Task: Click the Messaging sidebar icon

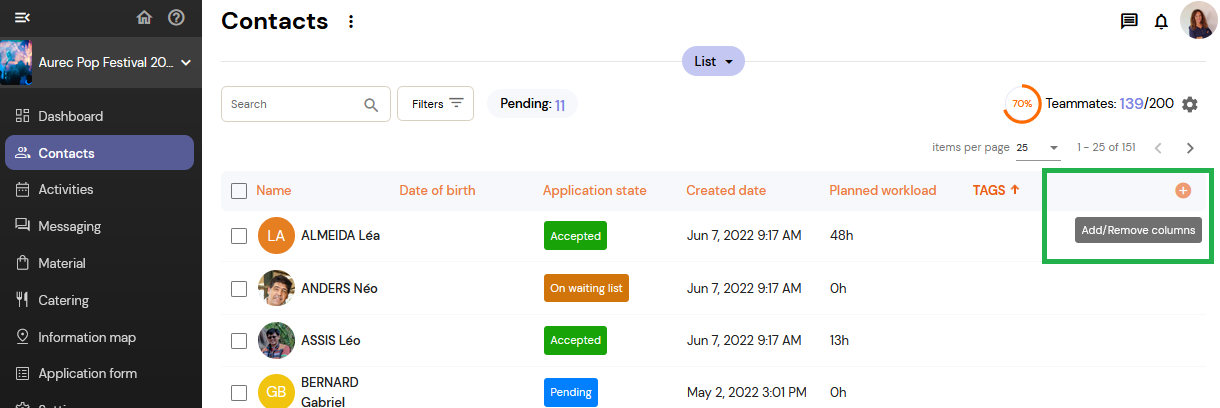Action: (x=22, y=226)
